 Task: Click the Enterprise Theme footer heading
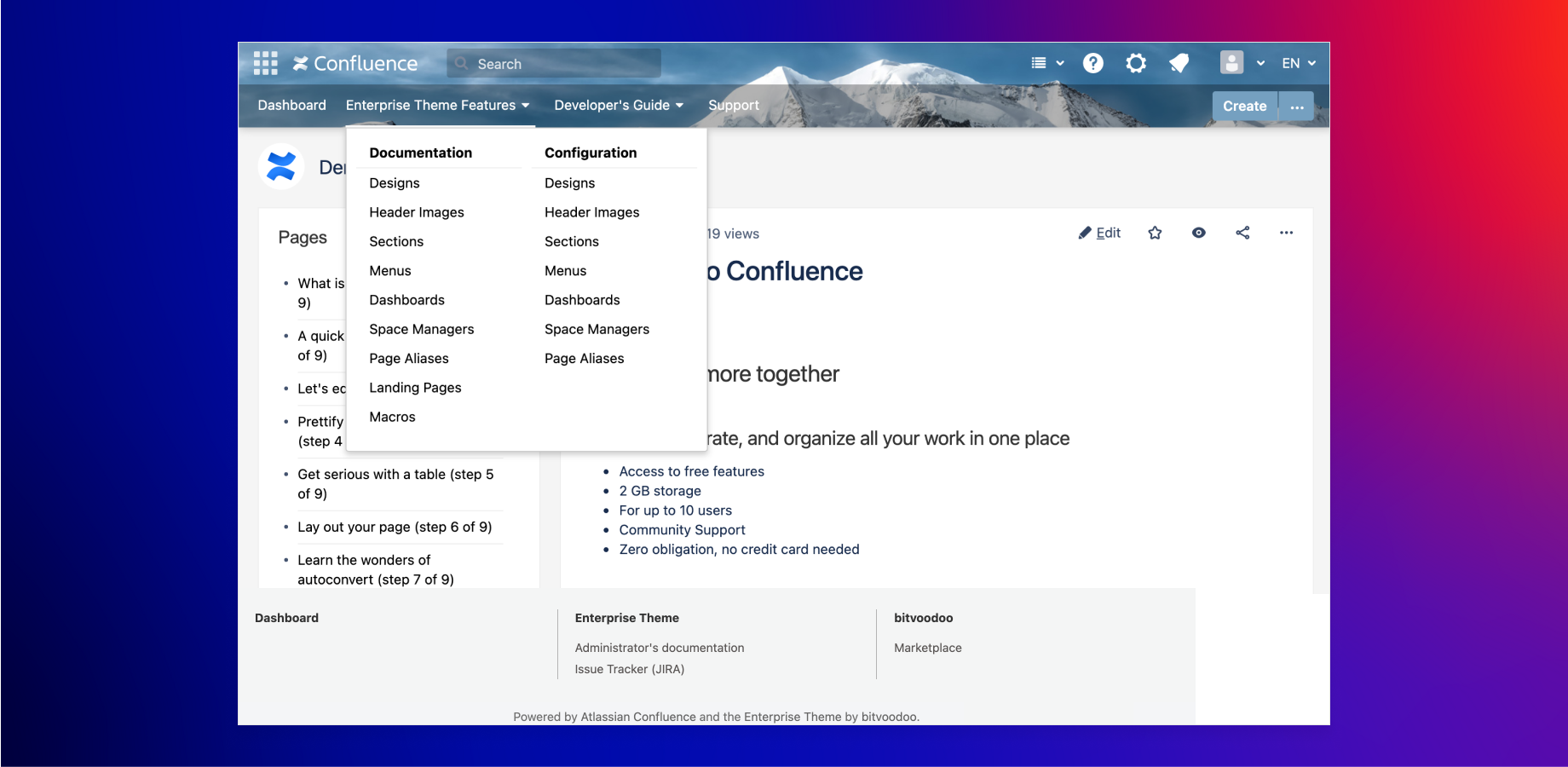[x=627, y=618]
